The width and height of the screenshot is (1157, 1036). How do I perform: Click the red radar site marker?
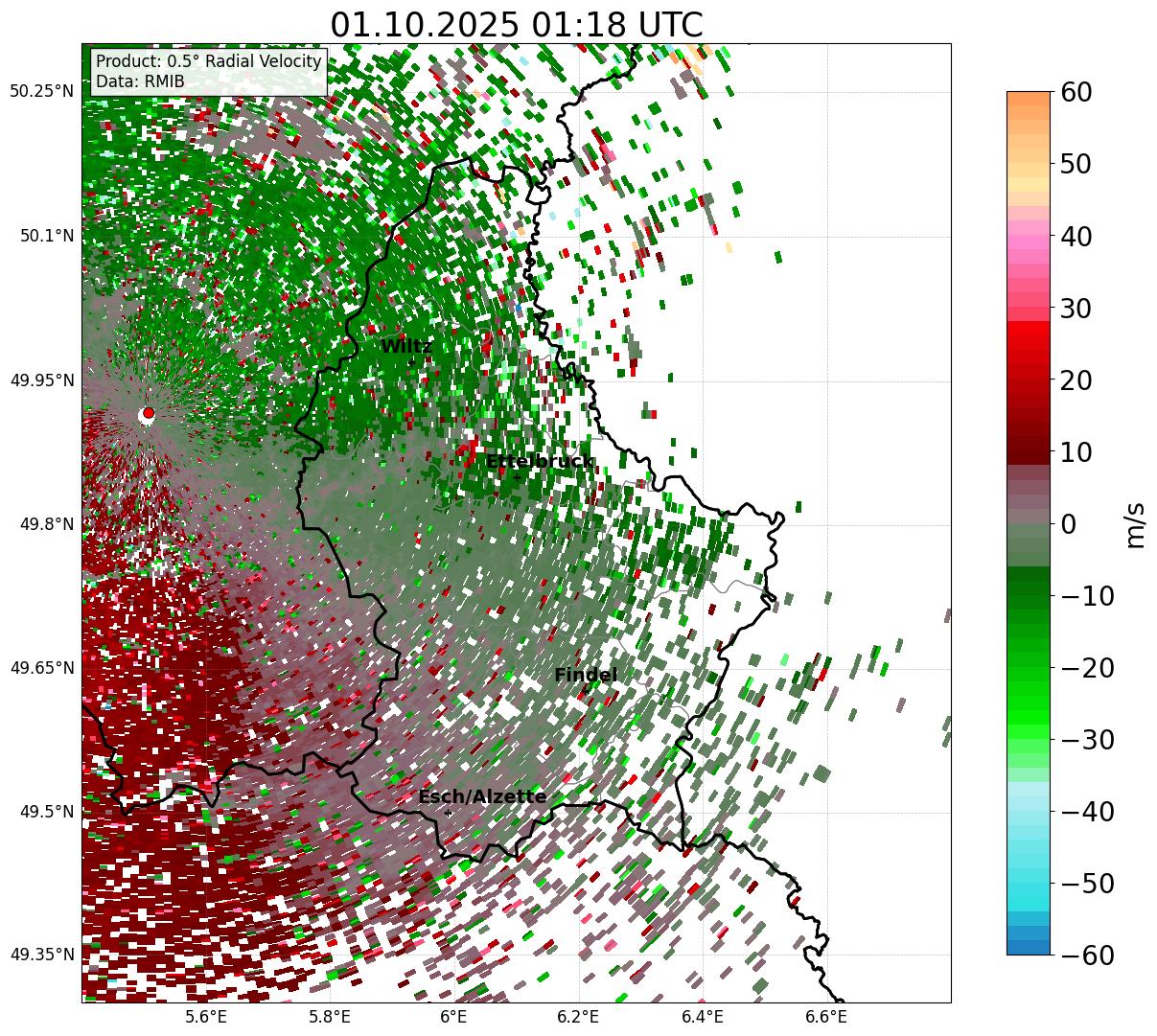149,413
